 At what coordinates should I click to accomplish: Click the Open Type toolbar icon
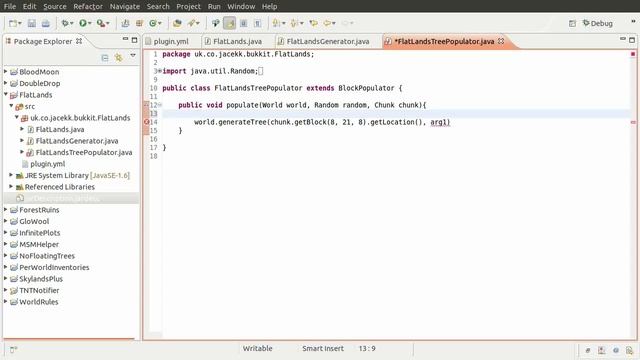pos(177,23)
